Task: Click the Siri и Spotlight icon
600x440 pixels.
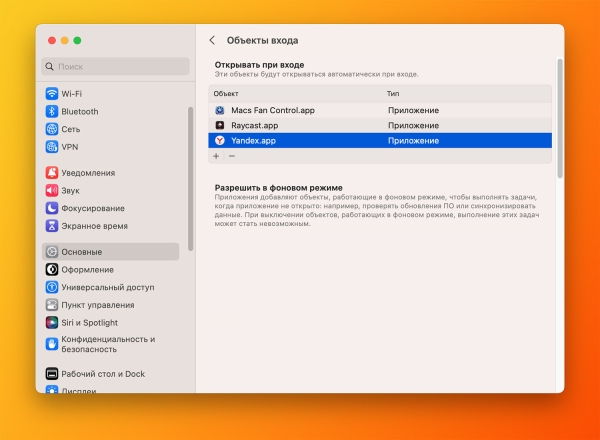Action: click(x=52, y=323)
